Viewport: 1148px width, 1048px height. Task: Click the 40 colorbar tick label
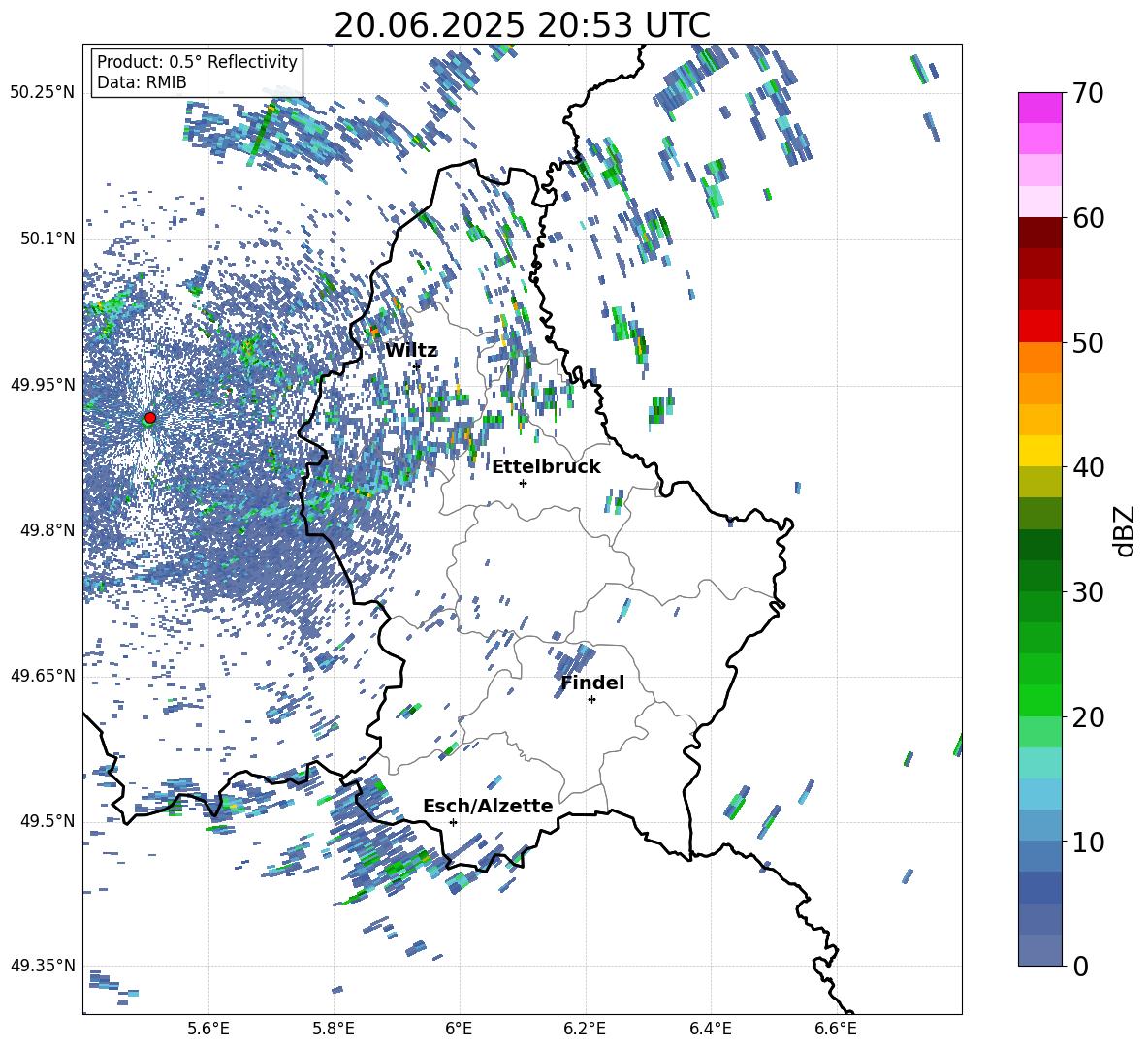(1088, 467)
